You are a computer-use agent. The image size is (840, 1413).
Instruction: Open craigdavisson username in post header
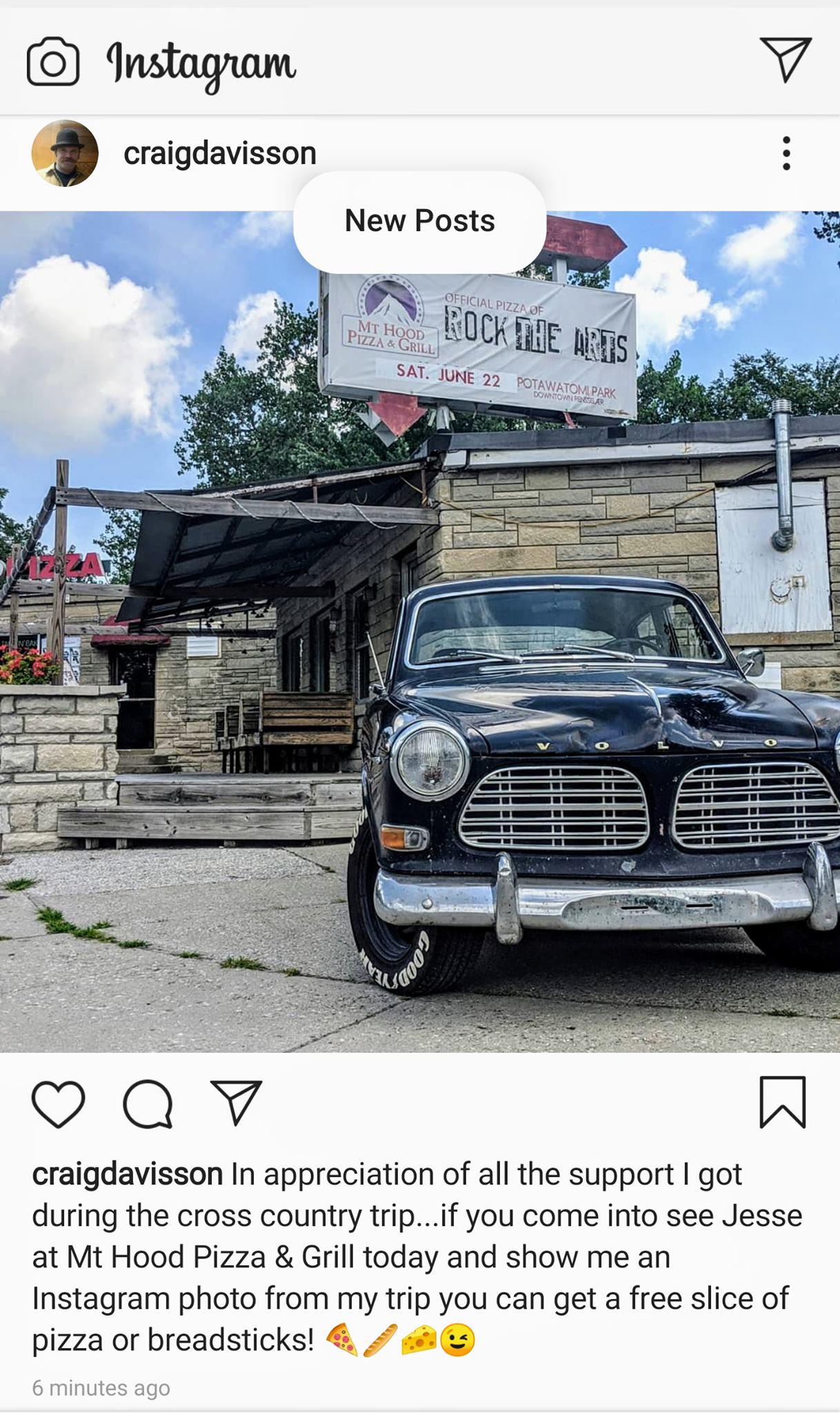pos(220,153)
